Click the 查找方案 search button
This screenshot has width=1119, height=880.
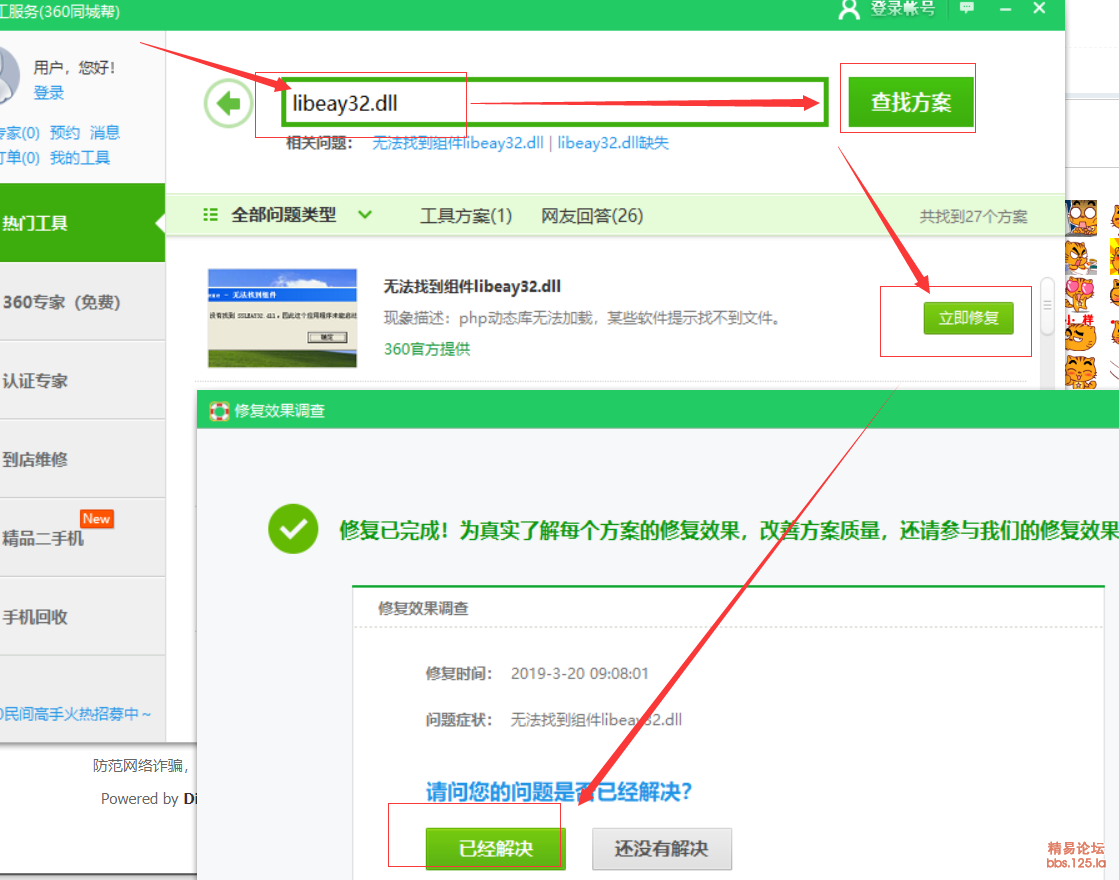pos(911,102)
